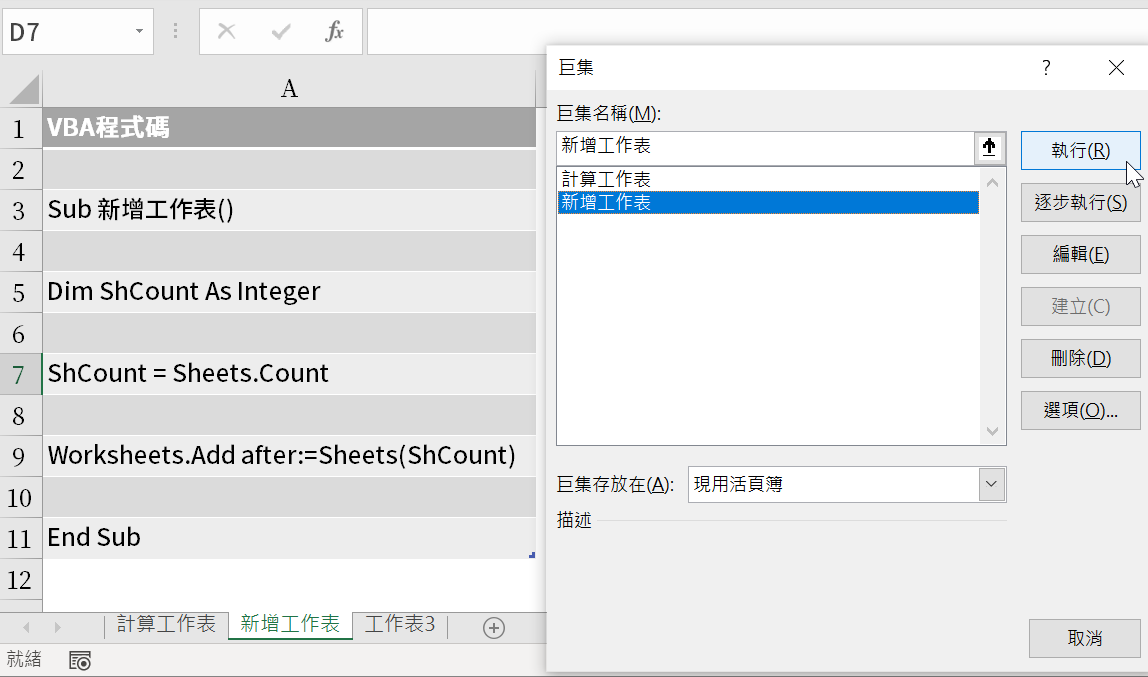Click the macro recording status bar icon
1148x677 pixels.
pos(80,660)
